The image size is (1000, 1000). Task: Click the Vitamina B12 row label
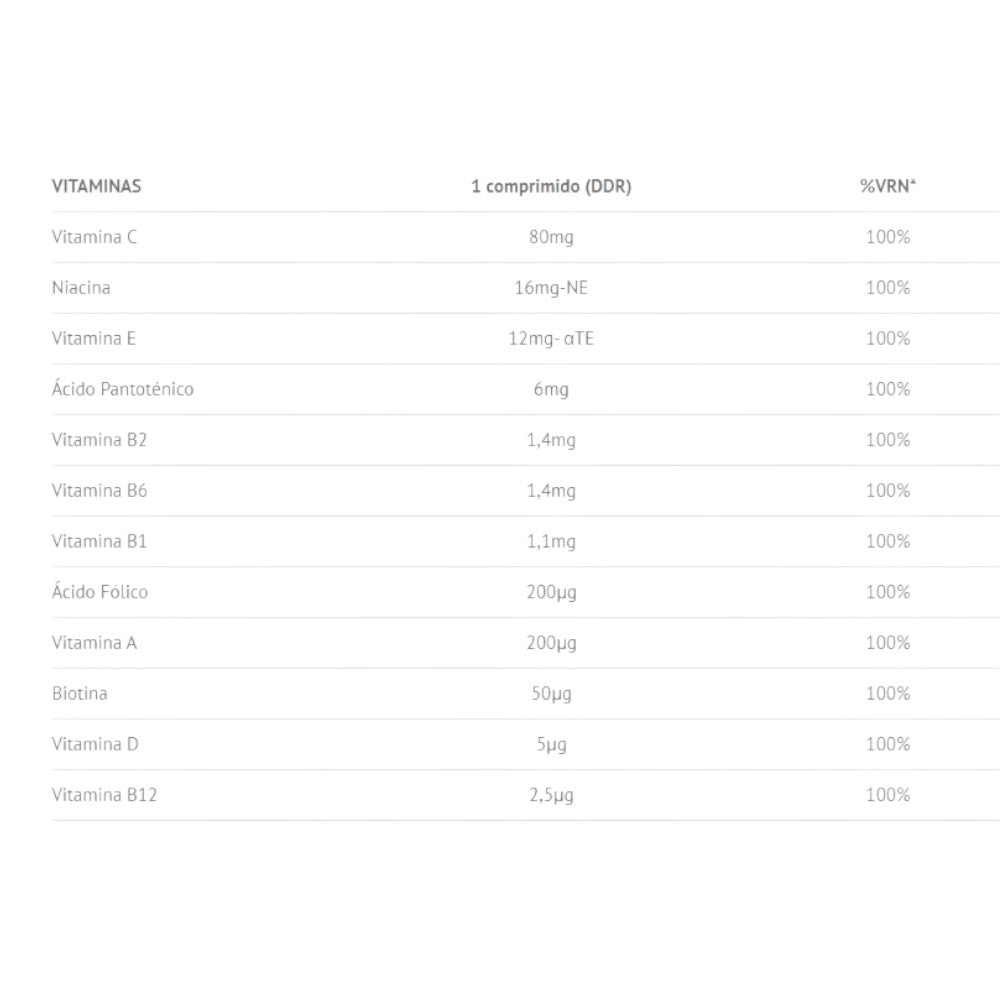click(x=104, y=795)
